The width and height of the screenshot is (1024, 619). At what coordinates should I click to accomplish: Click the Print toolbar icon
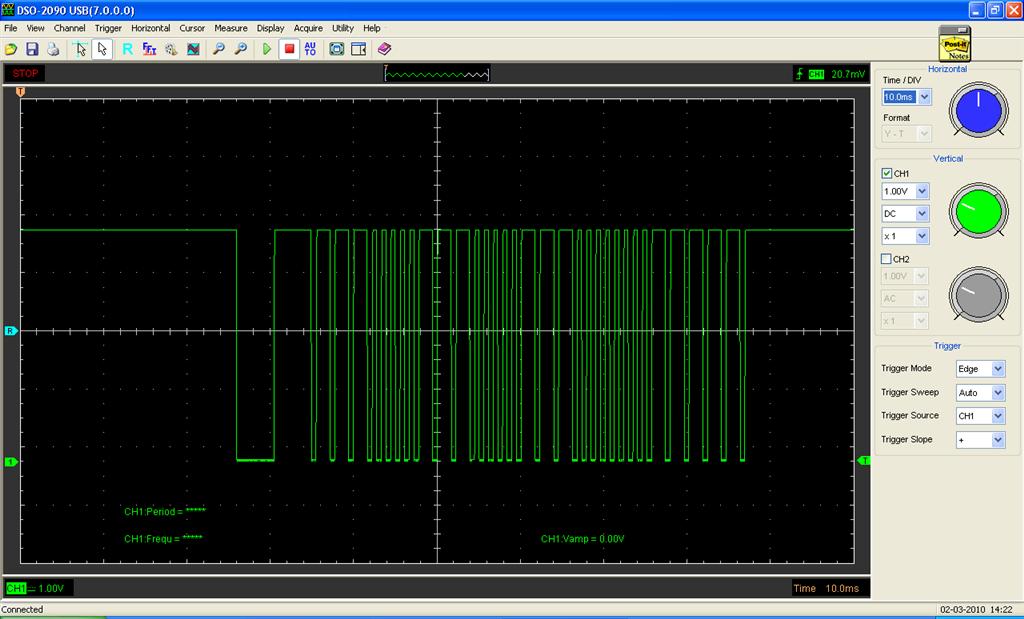pos(53,48)
